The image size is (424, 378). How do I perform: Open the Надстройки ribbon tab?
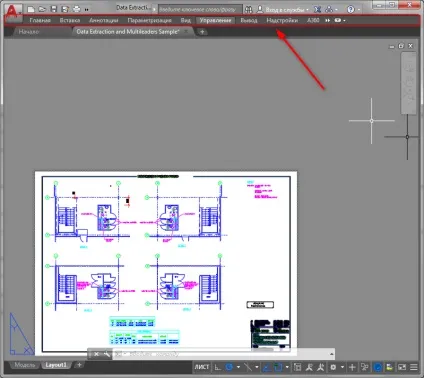(x=282, y=20)
